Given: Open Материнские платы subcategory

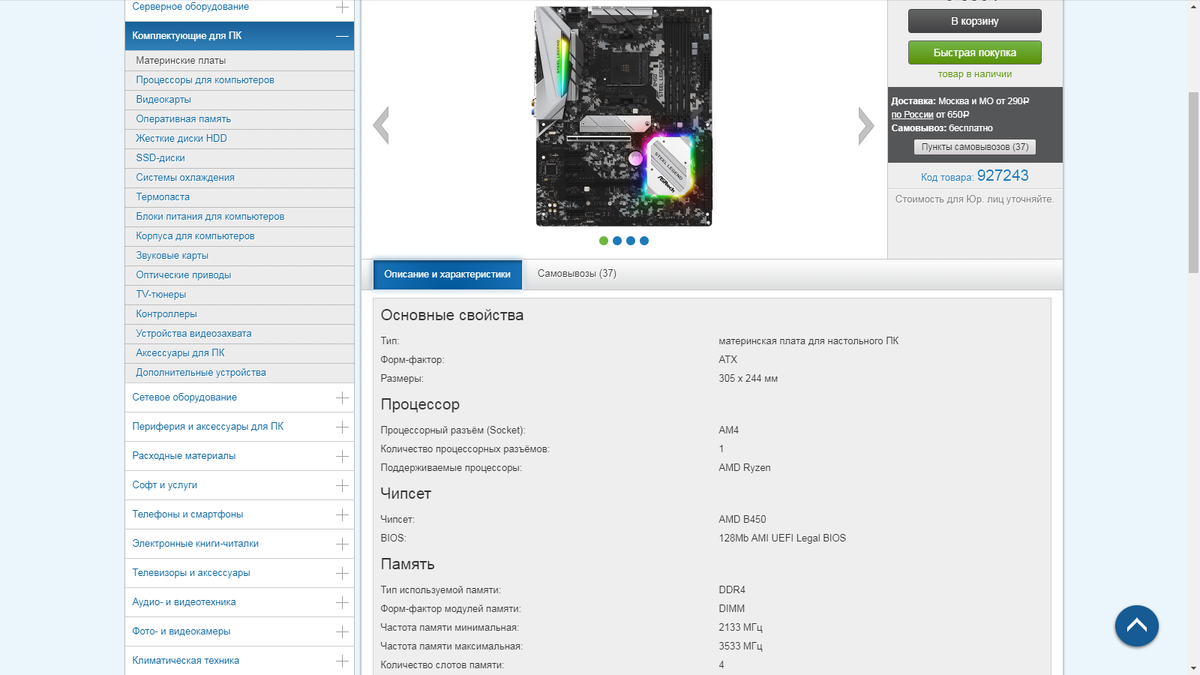Looking at the screenshot, I should tap(181, 61).
